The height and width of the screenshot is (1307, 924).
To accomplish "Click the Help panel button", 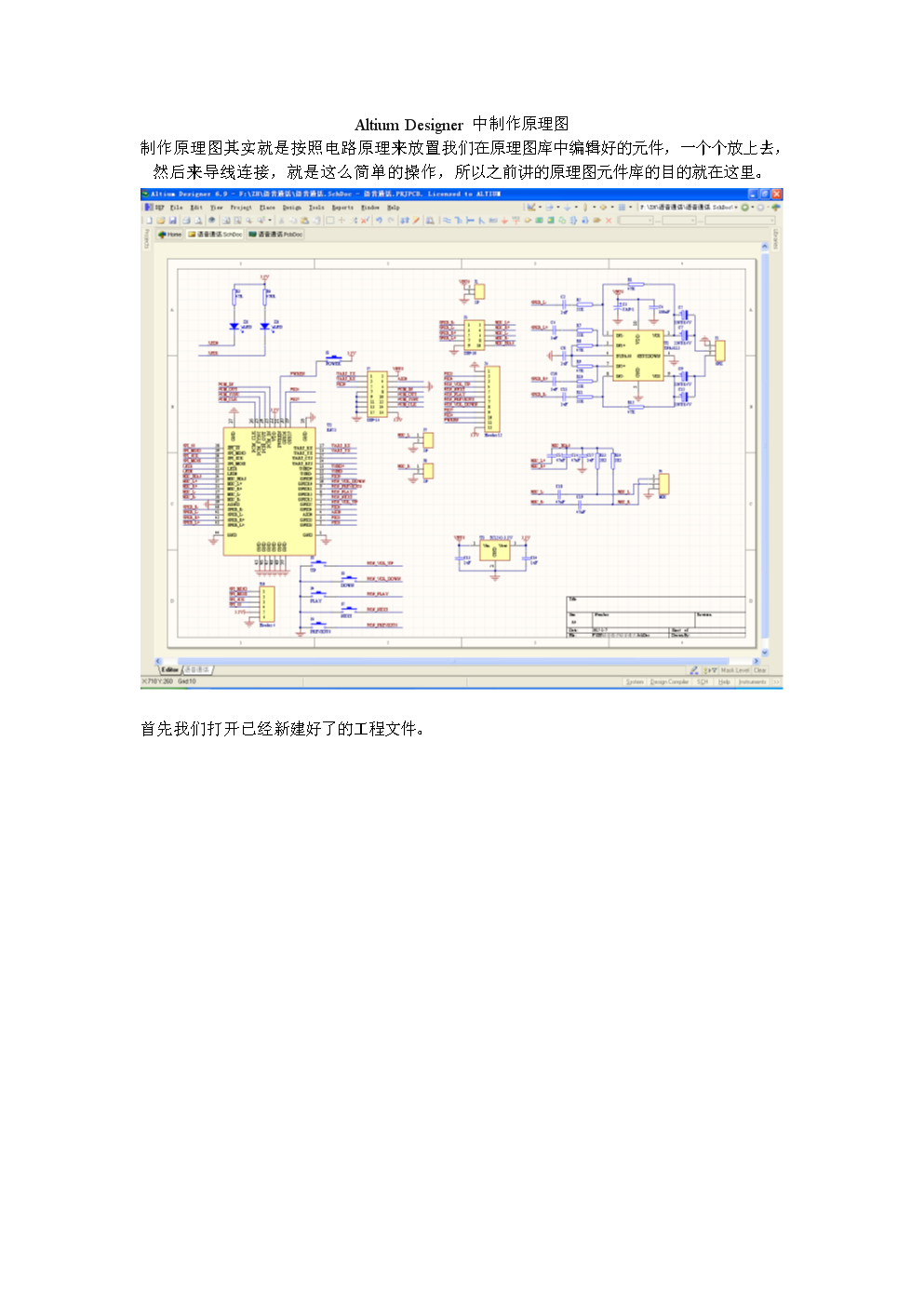I will (x=724, y=681).
